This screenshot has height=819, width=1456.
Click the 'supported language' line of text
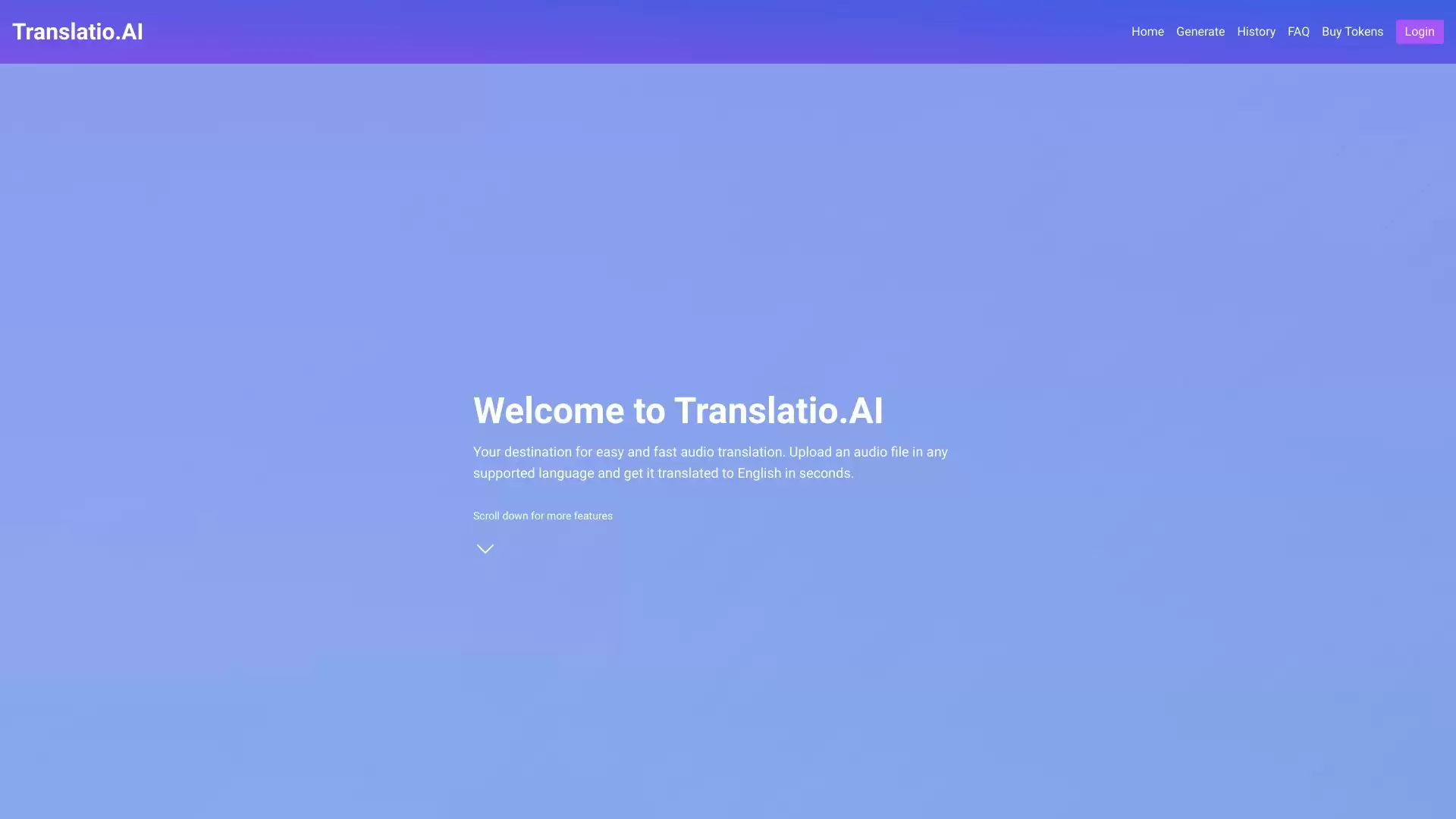663,473
